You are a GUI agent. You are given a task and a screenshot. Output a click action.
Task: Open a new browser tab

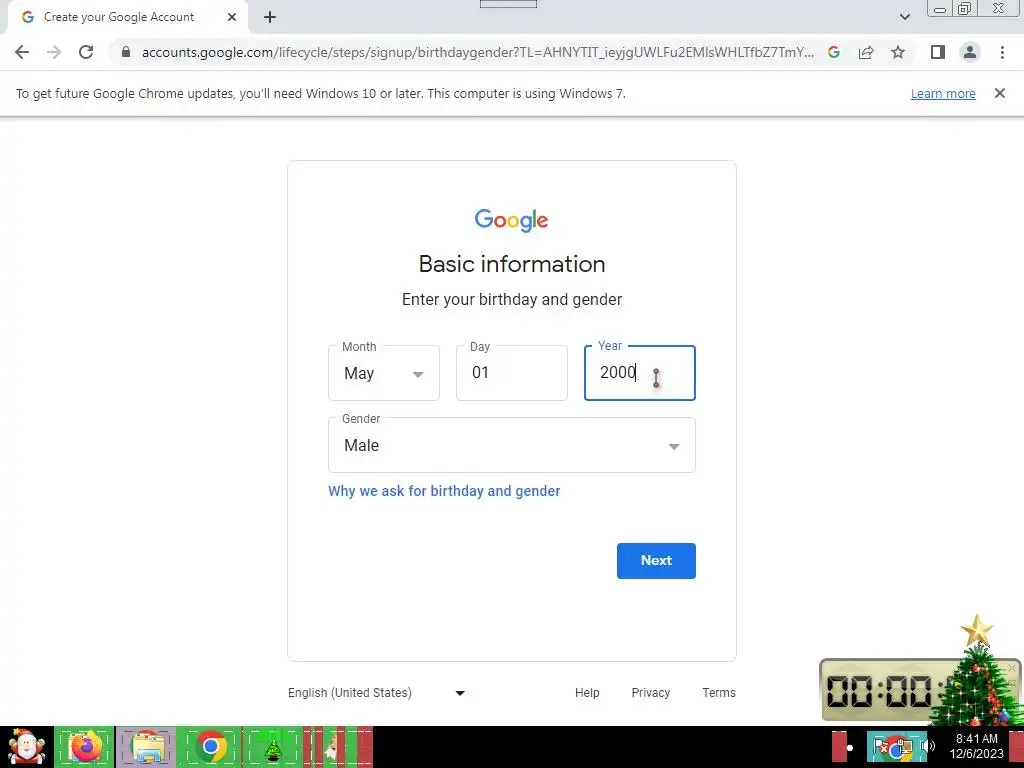click(270, 17)
